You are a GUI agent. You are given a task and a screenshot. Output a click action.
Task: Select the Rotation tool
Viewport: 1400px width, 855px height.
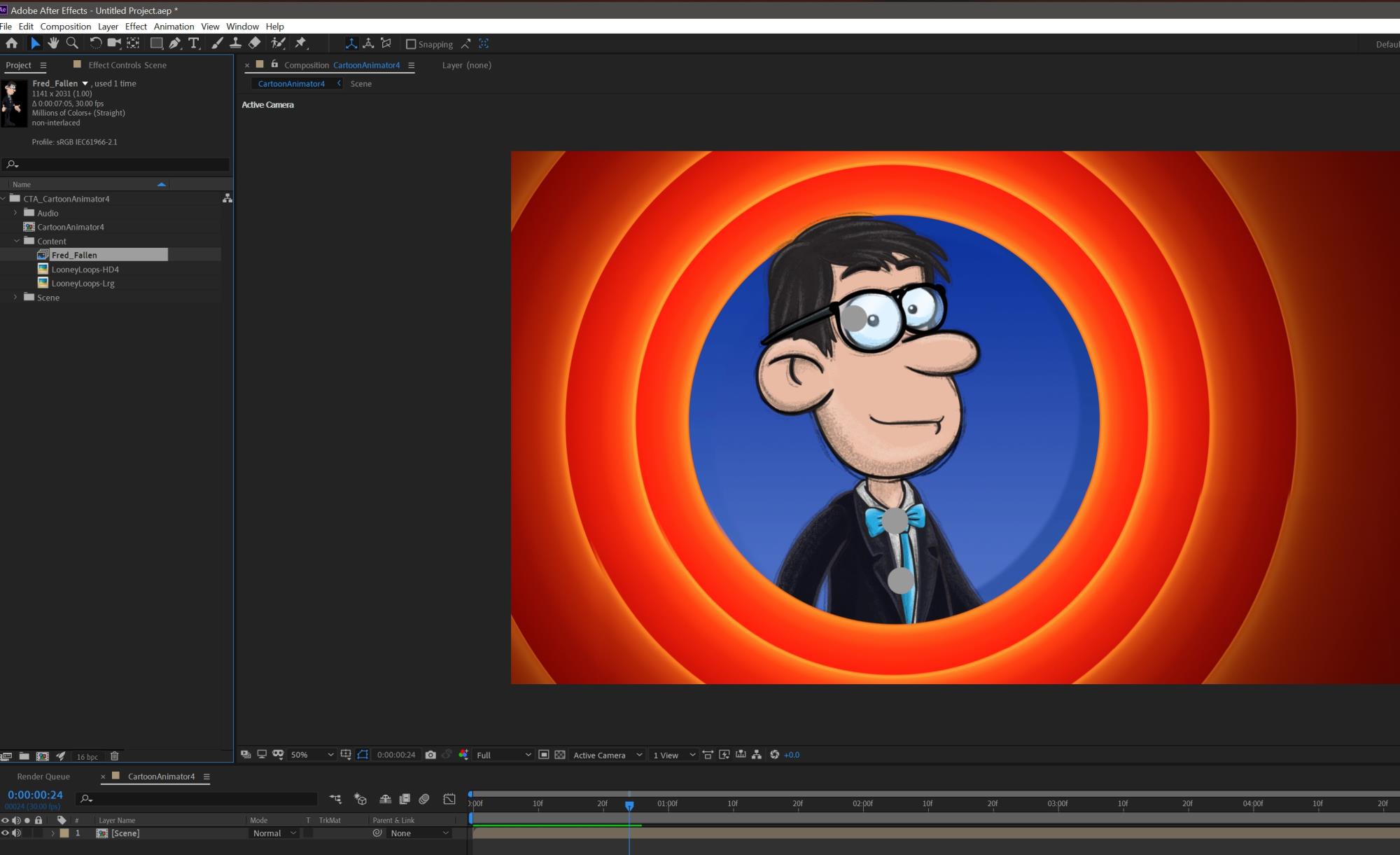95,43
